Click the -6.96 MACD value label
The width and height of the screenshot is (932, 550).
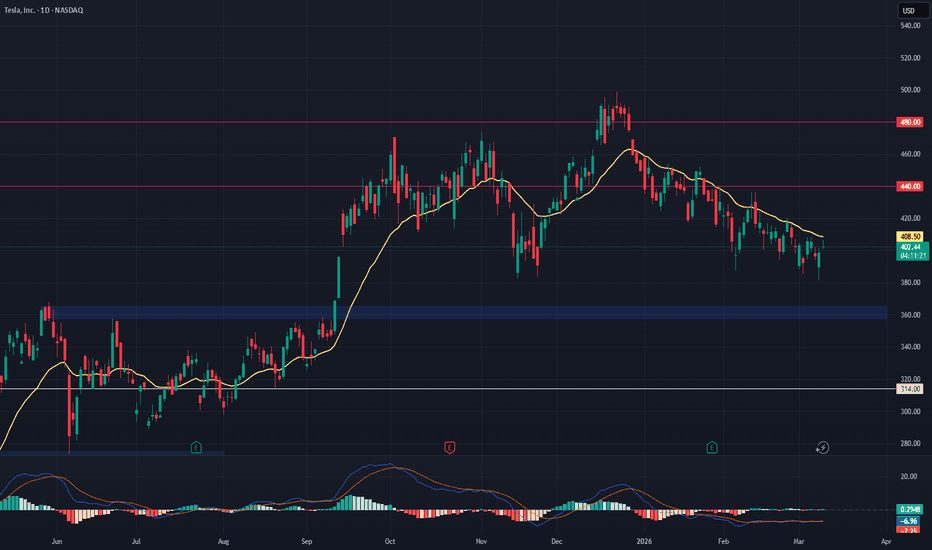click(x=908, y=521)
